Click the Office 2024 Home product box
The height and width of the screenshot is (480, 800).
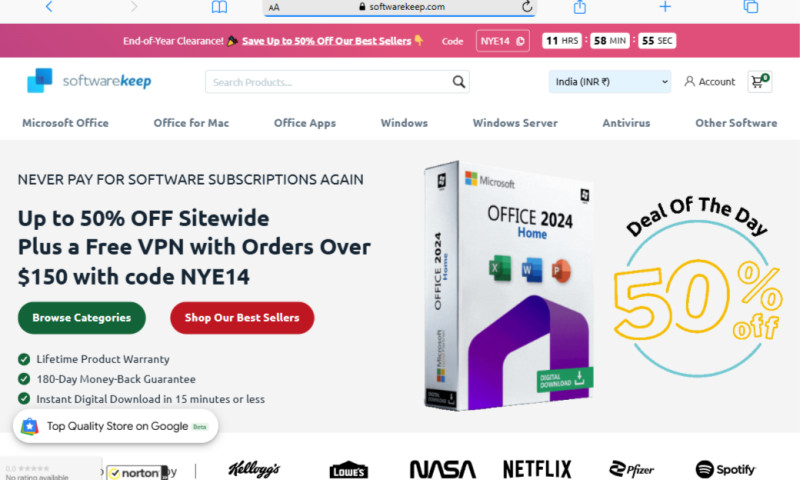click(509, 285)
